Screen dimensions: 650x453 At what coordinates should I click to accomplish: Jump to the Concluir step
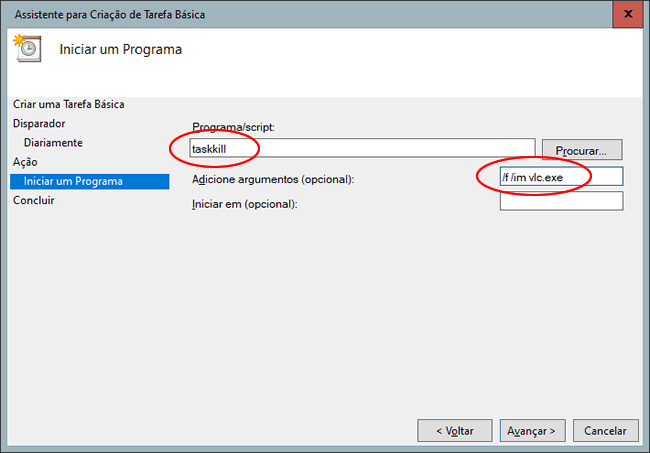[x=34, y=200]
